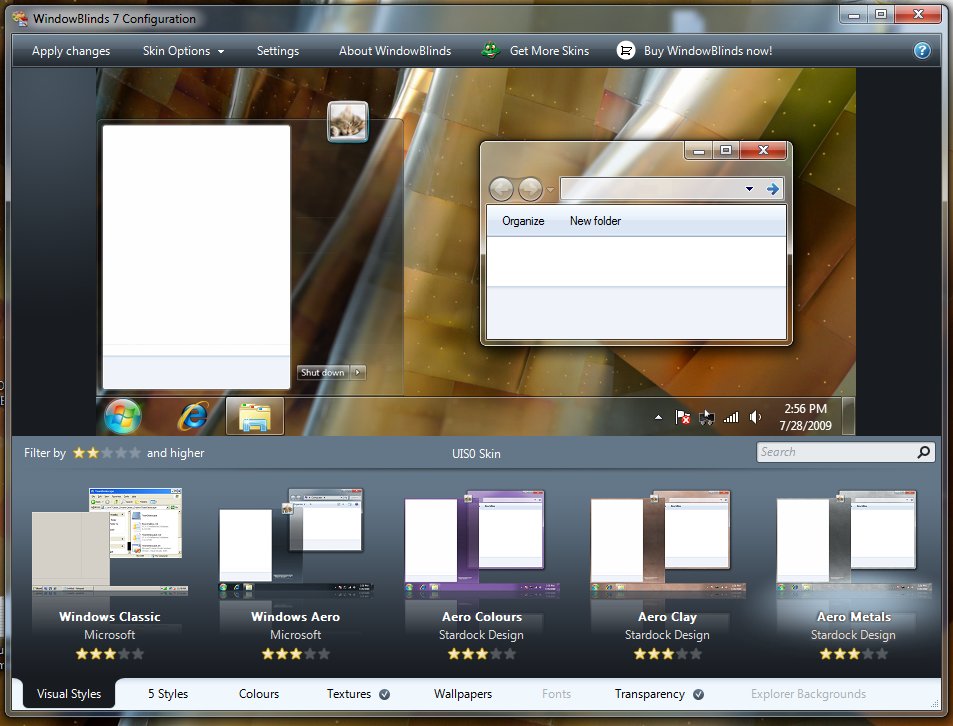This screenshot has width=953, height=726.
Task: Set the rating filter to one star
Action: (x=79, y=453)
